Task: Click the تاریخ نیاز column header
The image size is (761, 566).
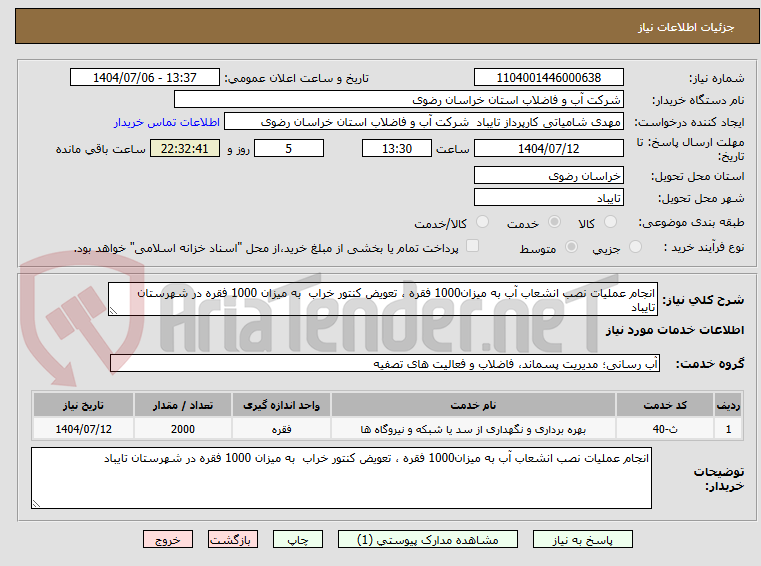Action: click(x=83, y=405)
